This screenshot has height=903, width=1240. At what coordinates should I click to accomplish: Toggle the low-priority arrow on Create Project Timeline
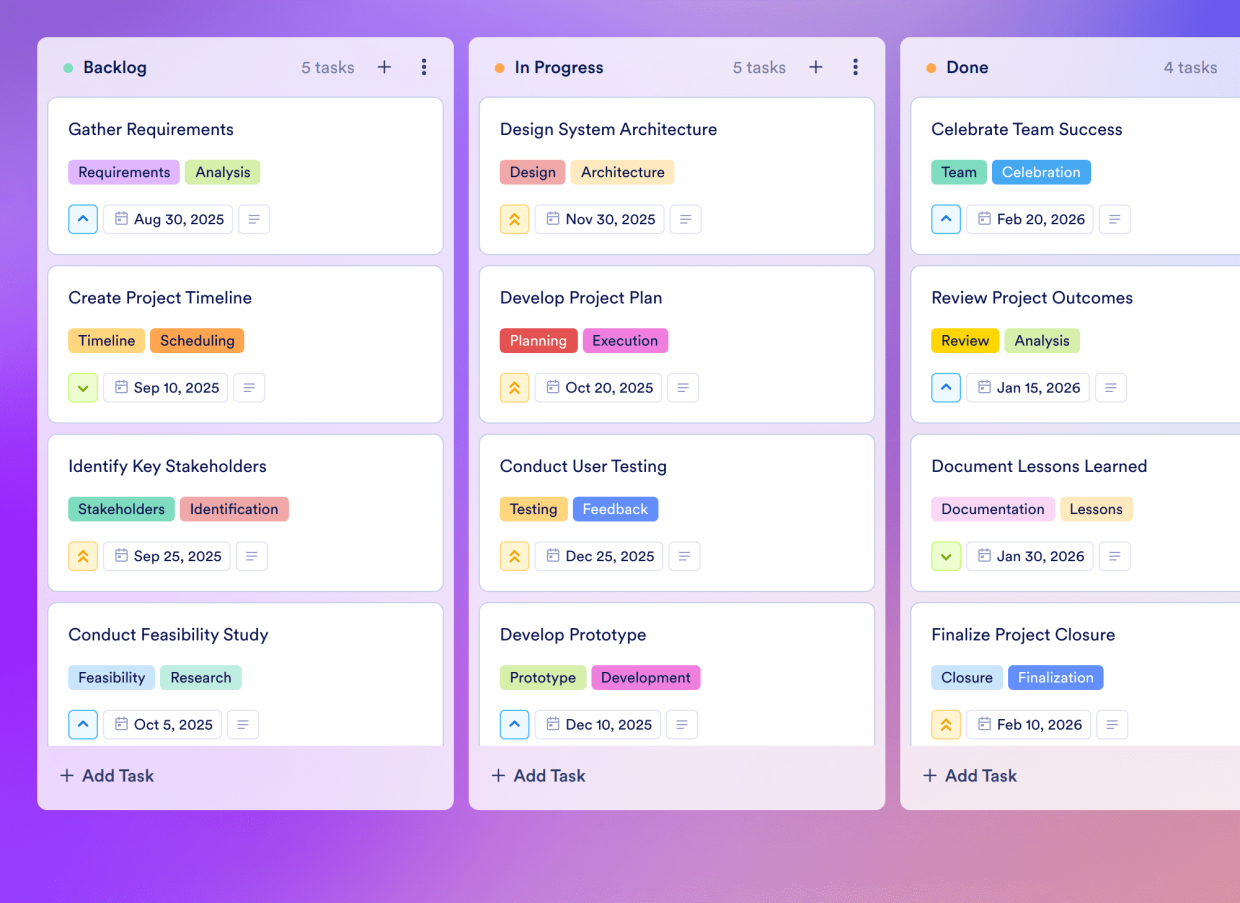click(83, 387)
